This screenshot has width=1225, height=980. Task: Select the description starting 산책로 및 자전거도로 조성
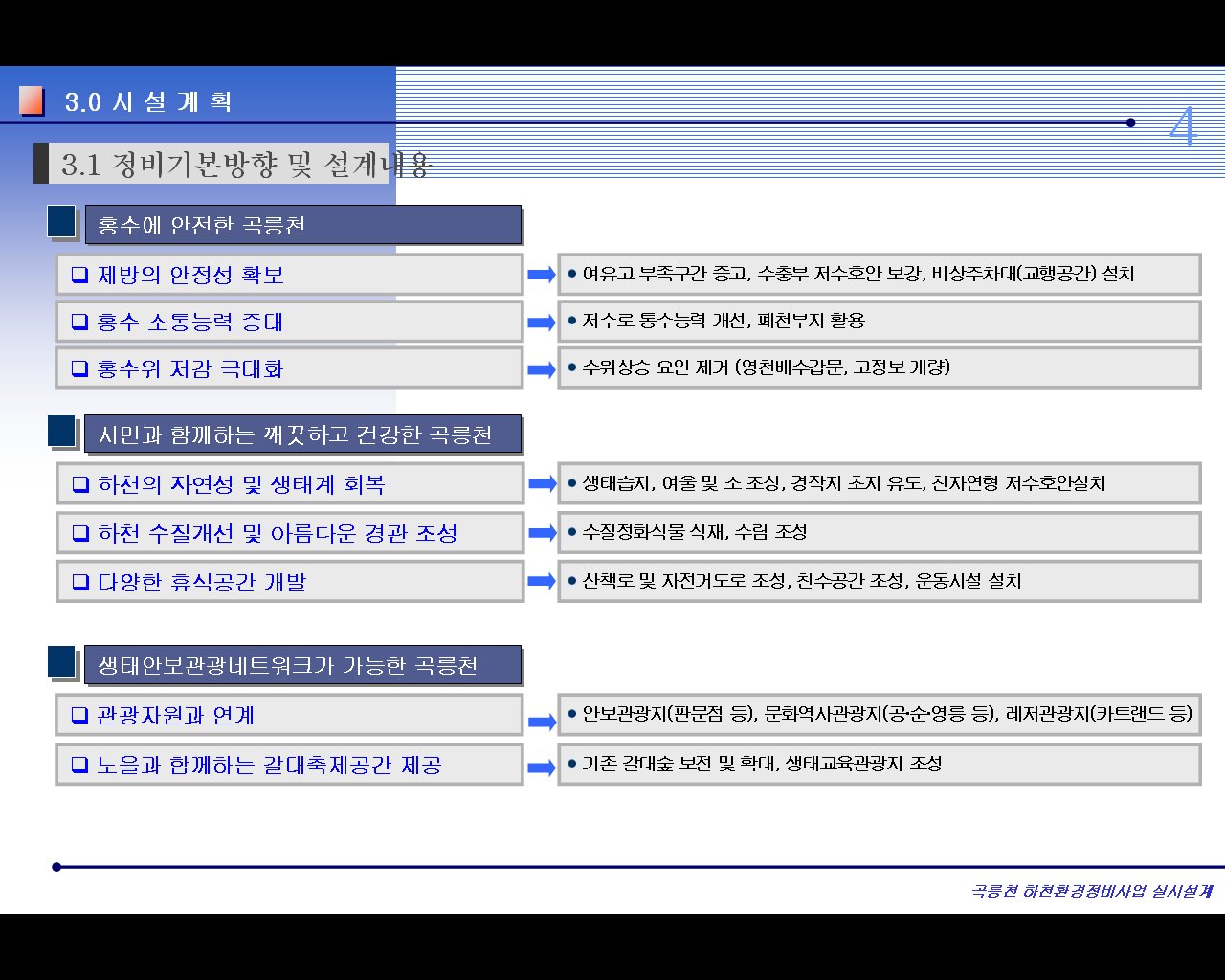point(880,581)
